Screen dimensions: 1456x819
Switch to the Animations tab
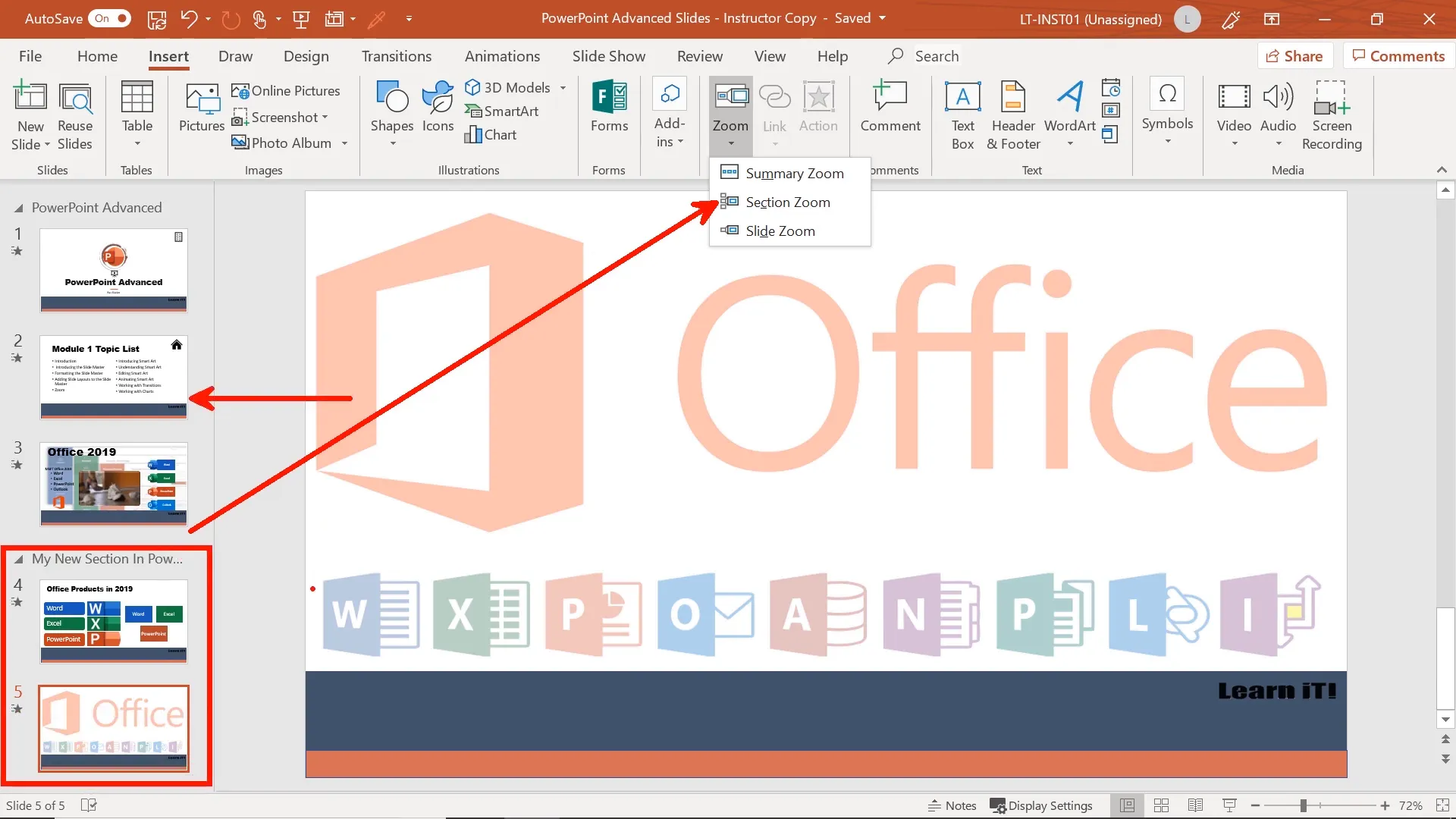pyautogui.click(x=502, y=56)
